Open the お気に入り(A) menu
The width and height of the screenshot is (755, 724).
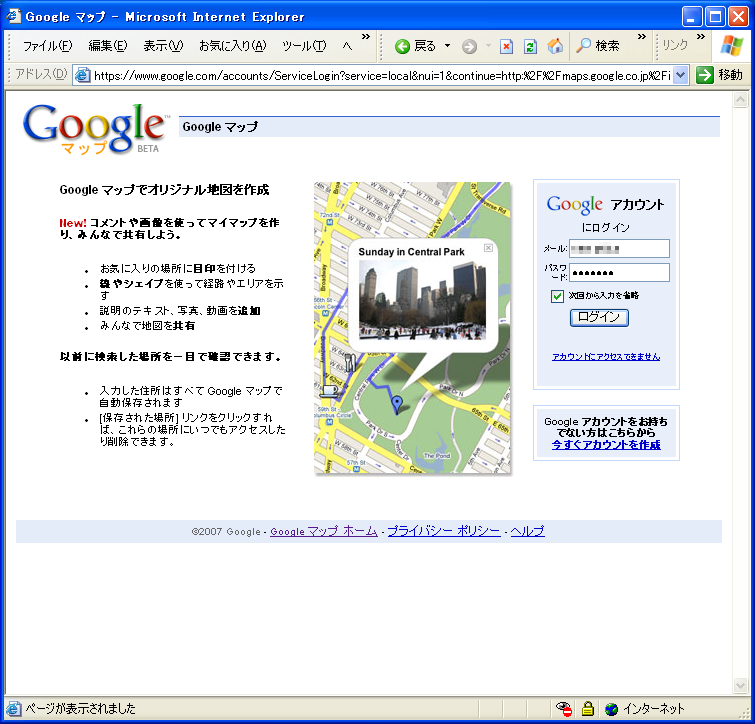(x=233, y=46)
